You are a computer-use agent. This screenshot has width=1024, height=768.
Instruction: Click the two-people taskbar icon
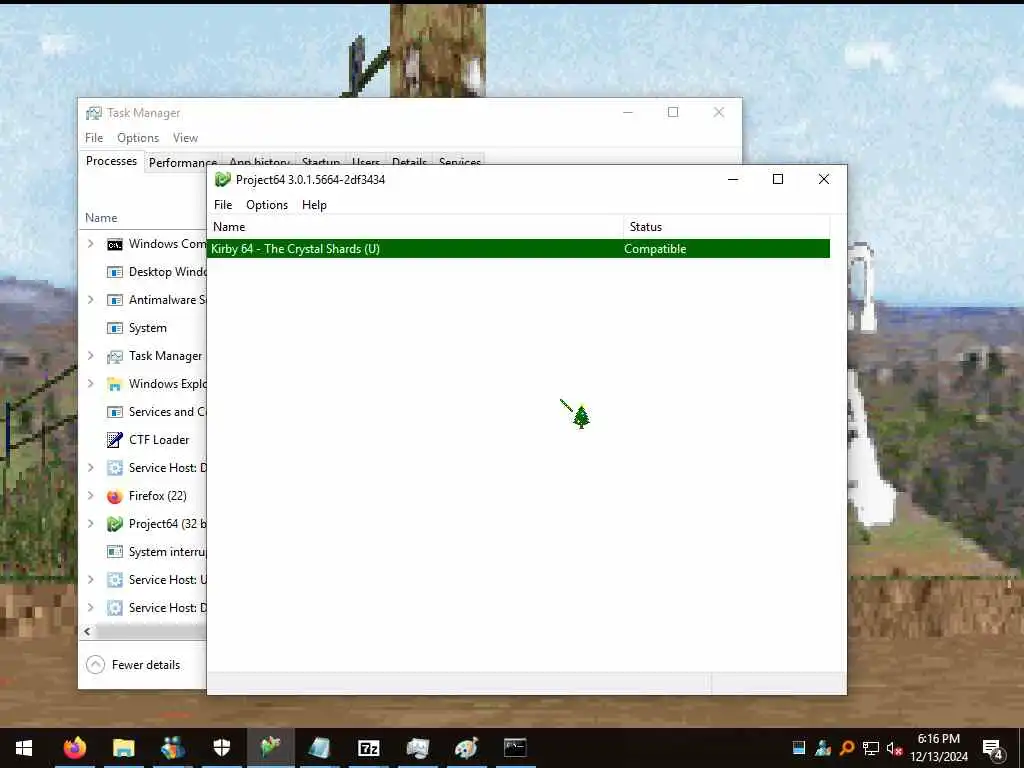tap(172, 748)
